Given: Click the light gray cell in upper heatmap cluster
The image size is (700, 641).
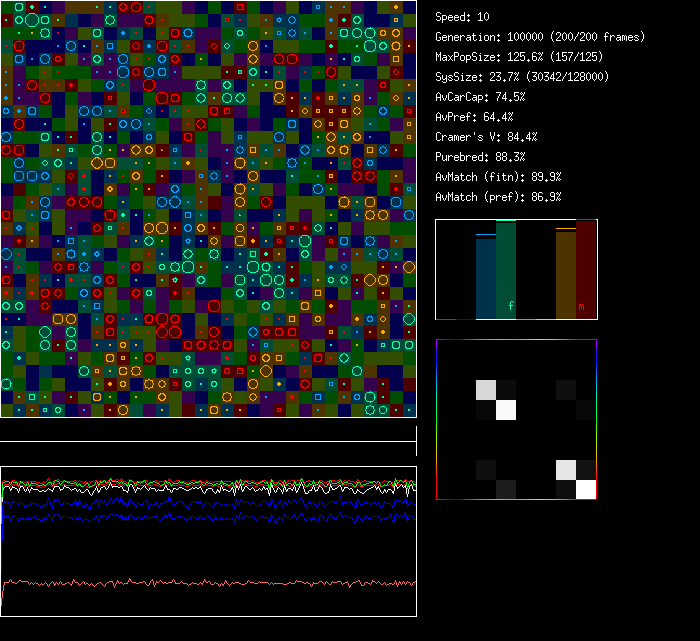Looking at the screenshot, I should (x=485, y=390).
